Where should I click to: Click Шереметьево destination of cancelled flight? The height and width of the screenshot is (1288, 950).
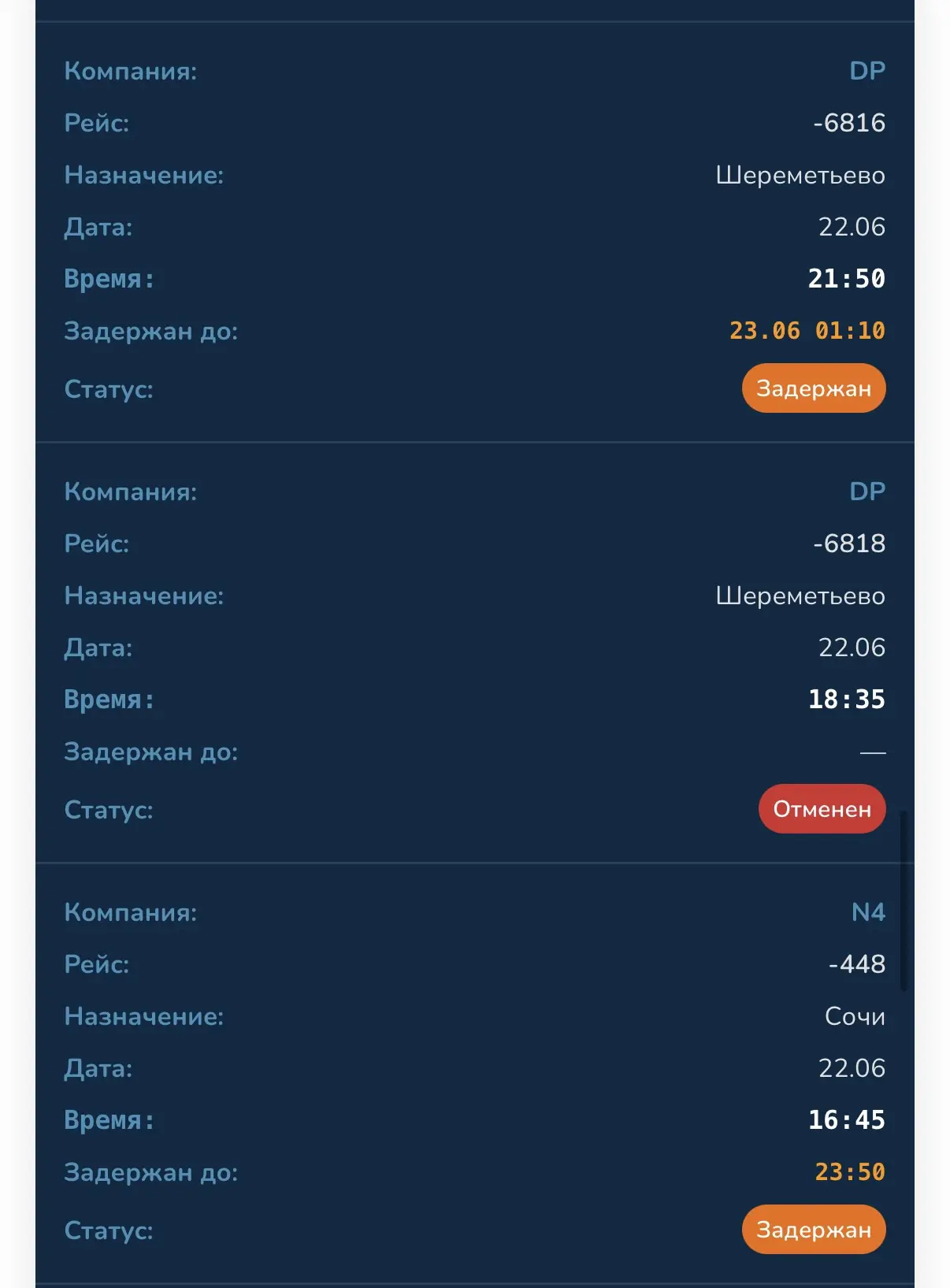click(800, 596)
